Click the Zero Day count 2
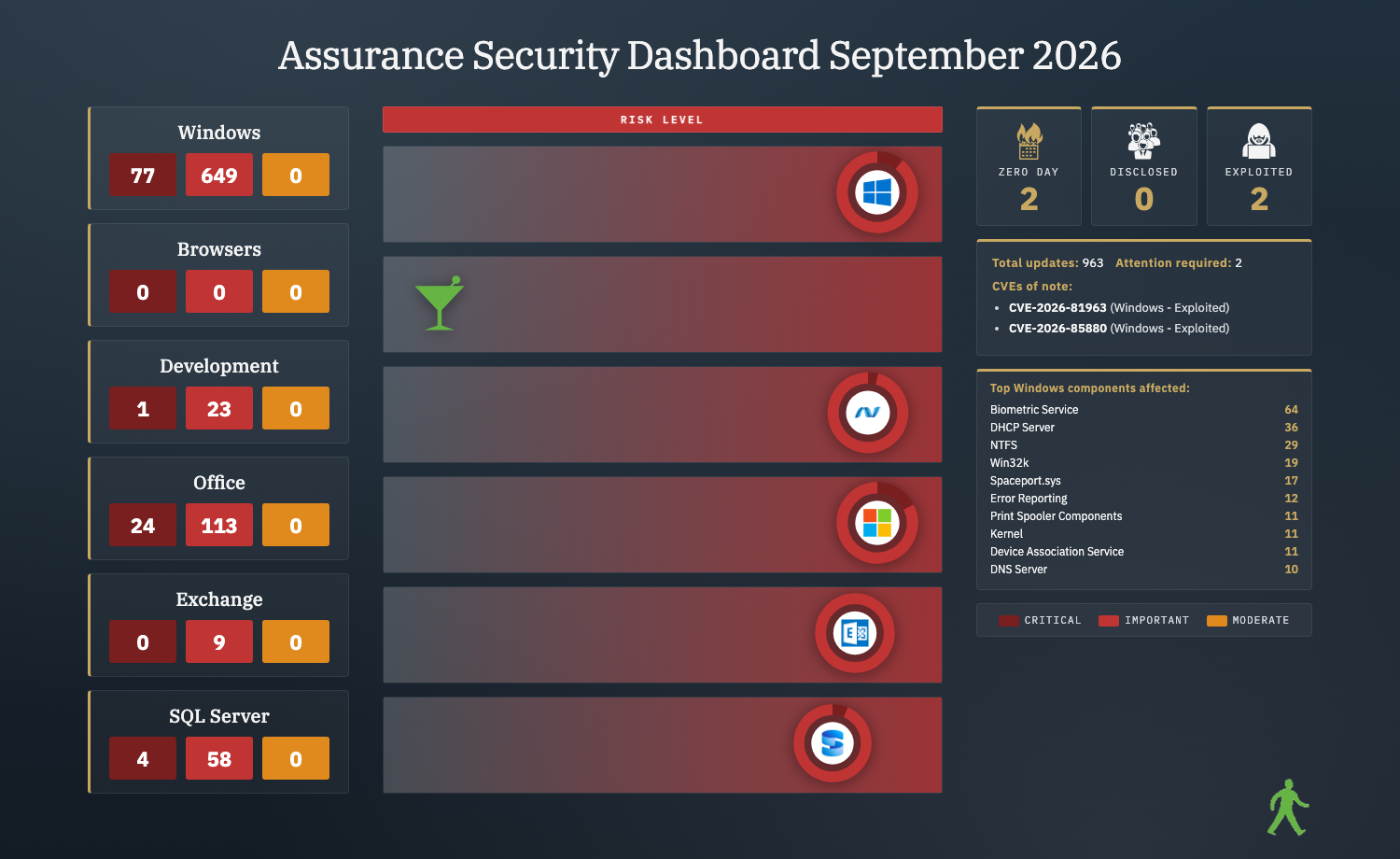This screenshot has width=1400, height=859. coord(1029,199)
